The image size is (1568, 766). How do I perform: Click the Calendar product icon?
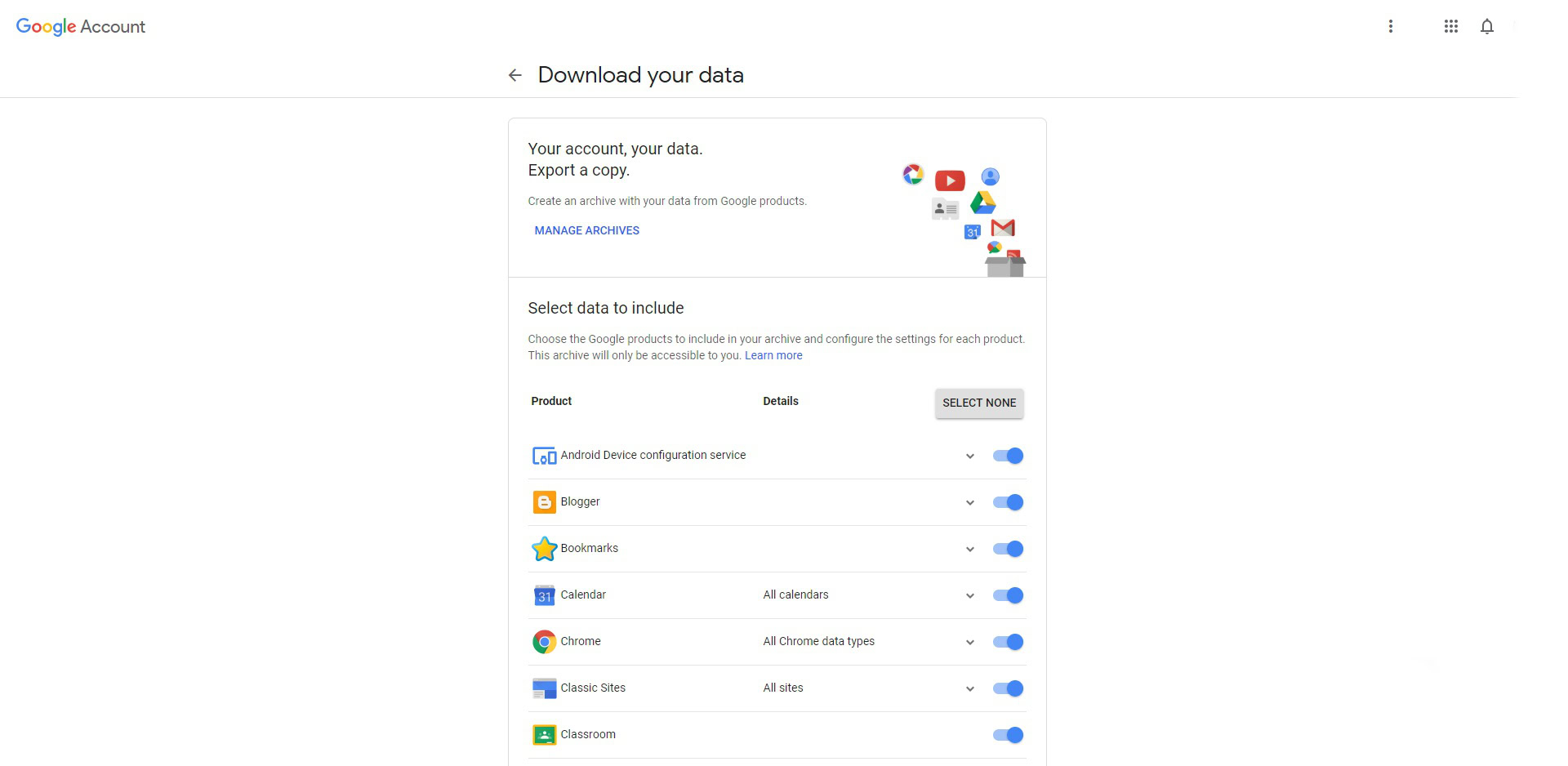[544, 595]
